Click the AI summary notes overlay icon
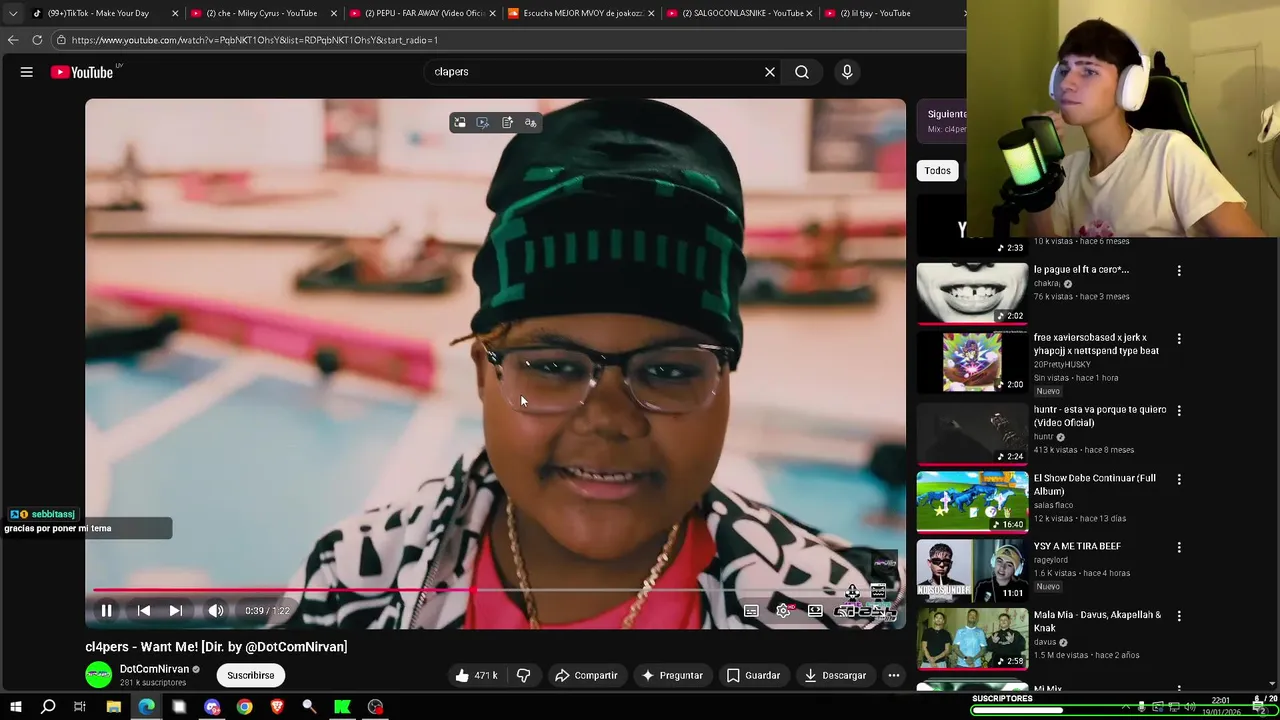Screen dimensions: 1280x720 pos(507,123)
